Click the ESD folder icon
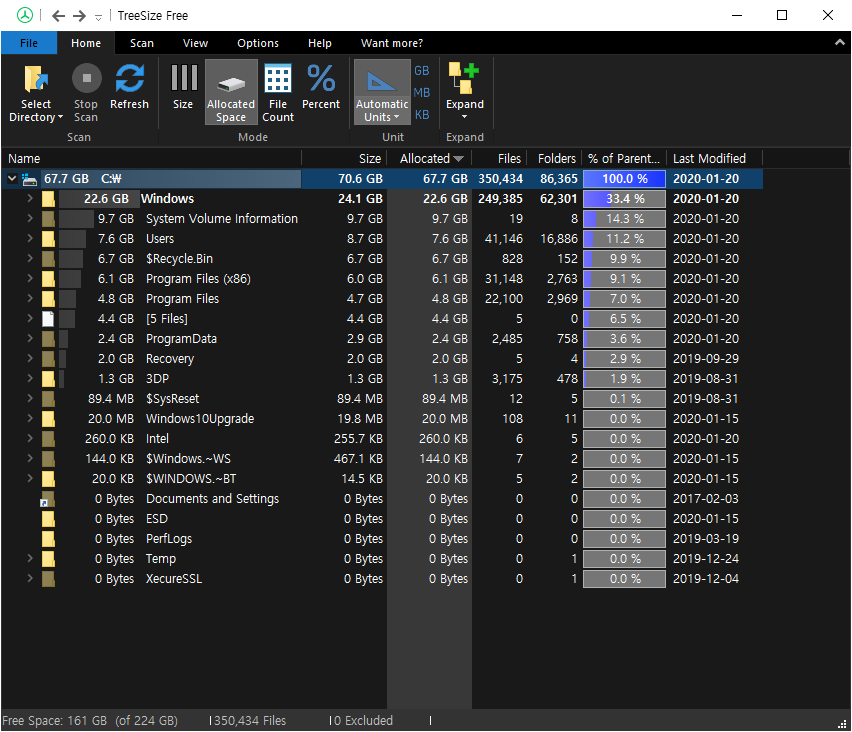 coord(48,519)
